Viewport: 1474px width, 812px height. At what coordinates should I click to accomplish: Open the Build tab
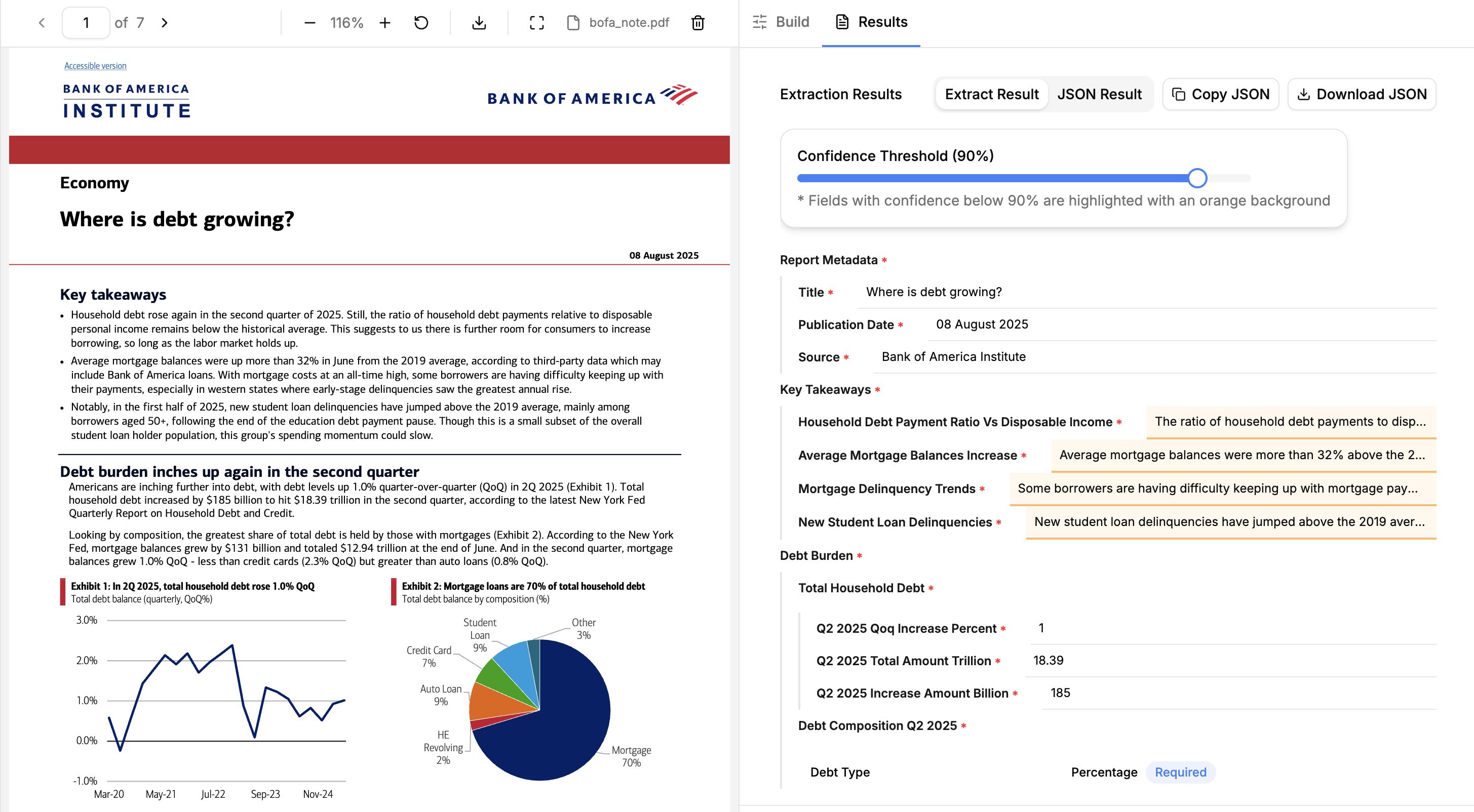click(781, 22)
